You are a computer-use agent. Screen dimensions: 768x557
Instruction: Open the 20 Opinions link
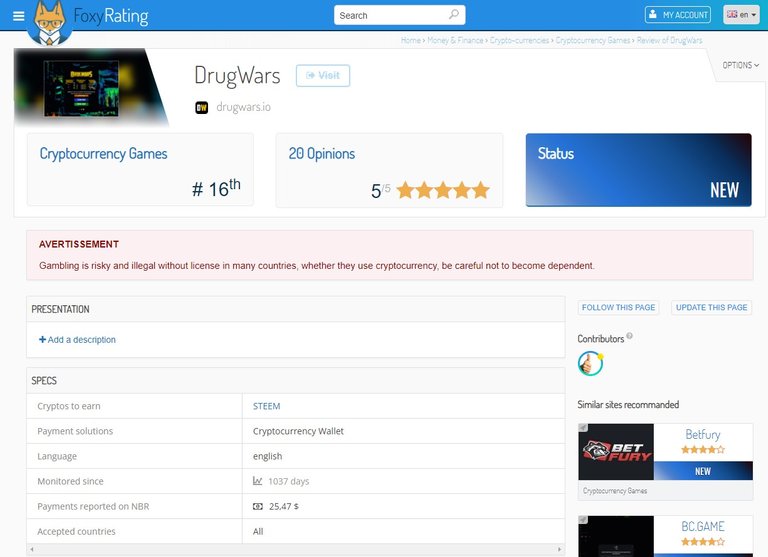tap(322, 154)
